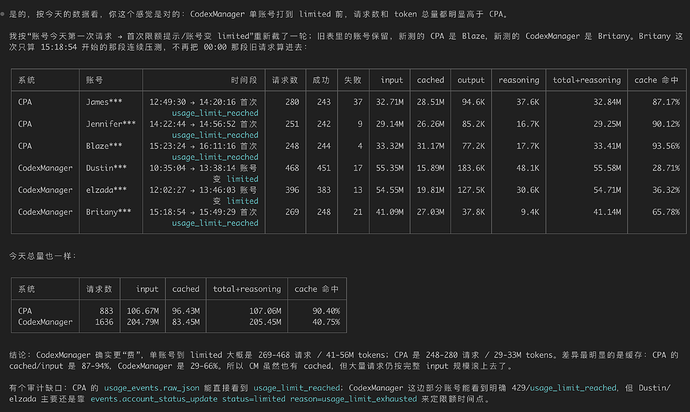
Task: Click the events.account_status_update text
Action: click(x=154, y=399)
